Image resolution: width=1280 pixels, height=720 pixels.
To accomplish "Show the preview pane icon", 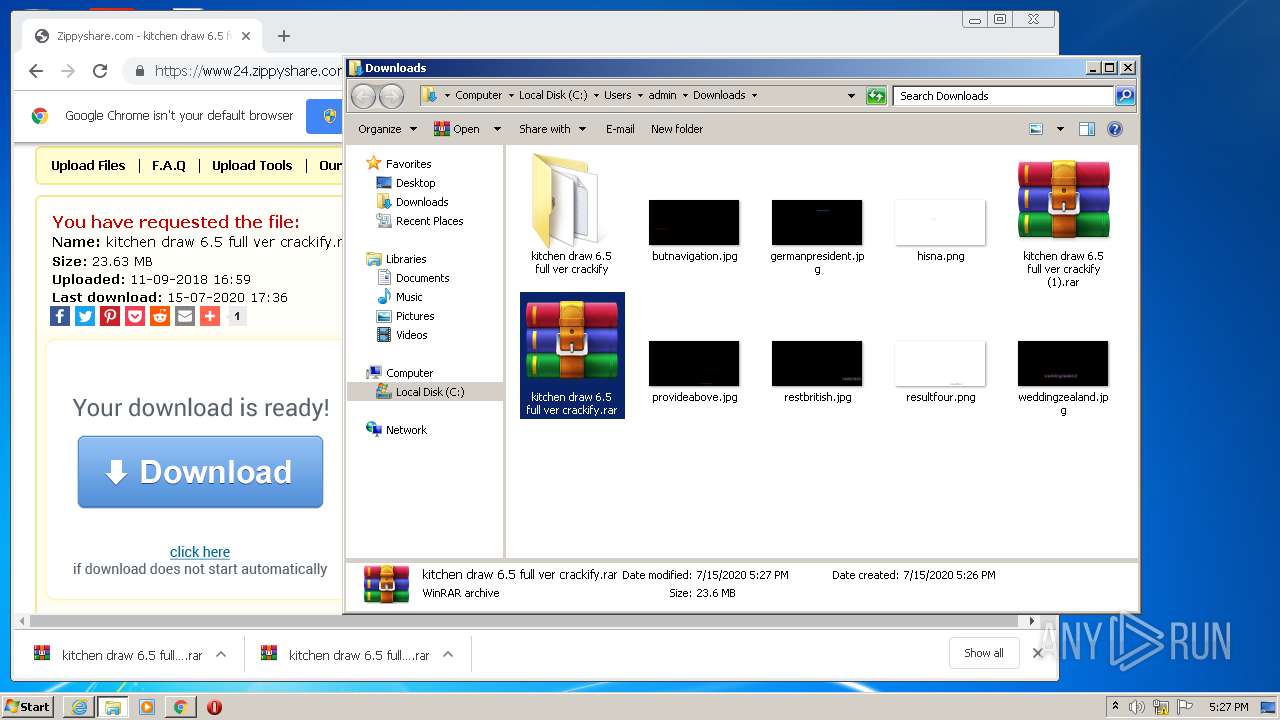I will click(1087, 129).
